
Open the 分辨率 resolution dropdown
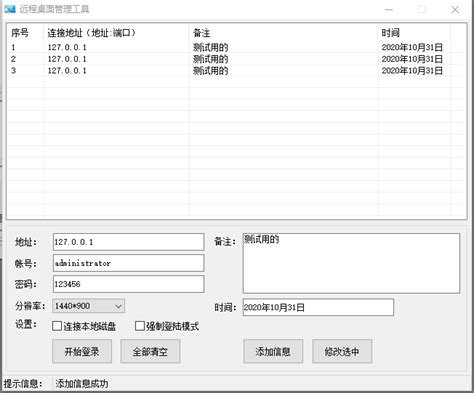tap(88, 306)
